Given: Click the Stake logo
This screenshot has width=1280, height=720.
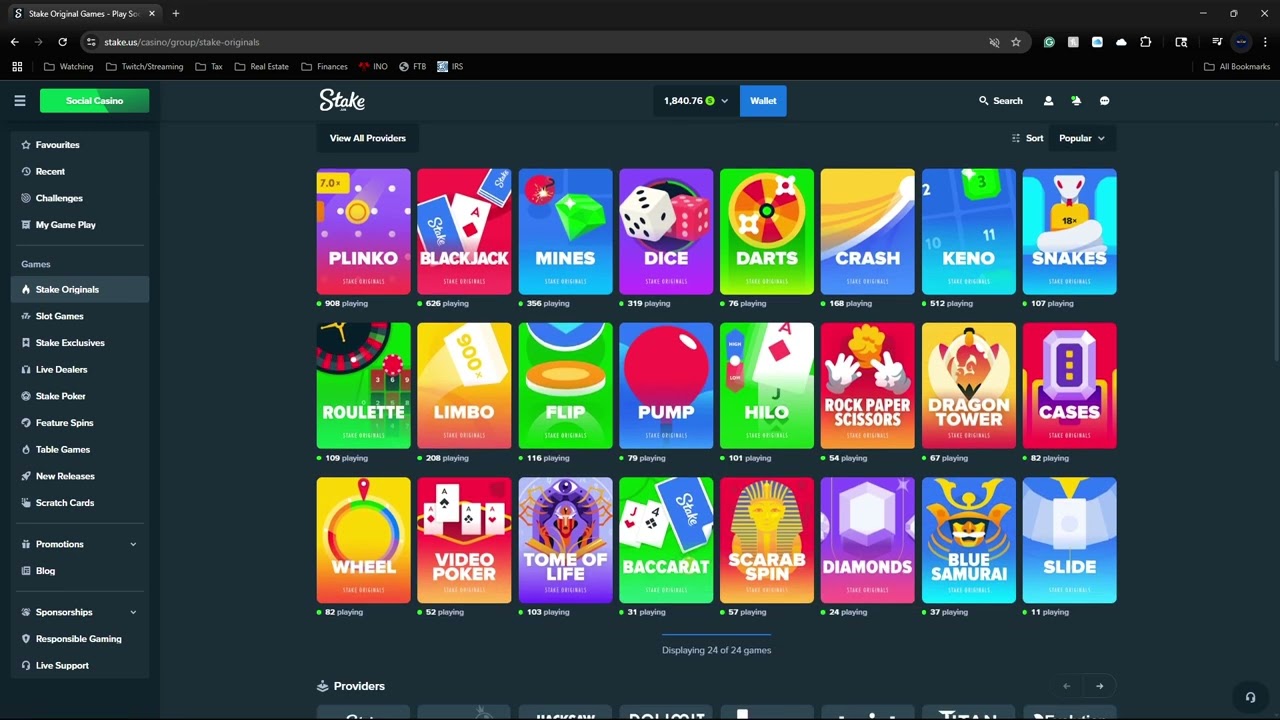Looking at the screenshot, I should coord(342,100).
